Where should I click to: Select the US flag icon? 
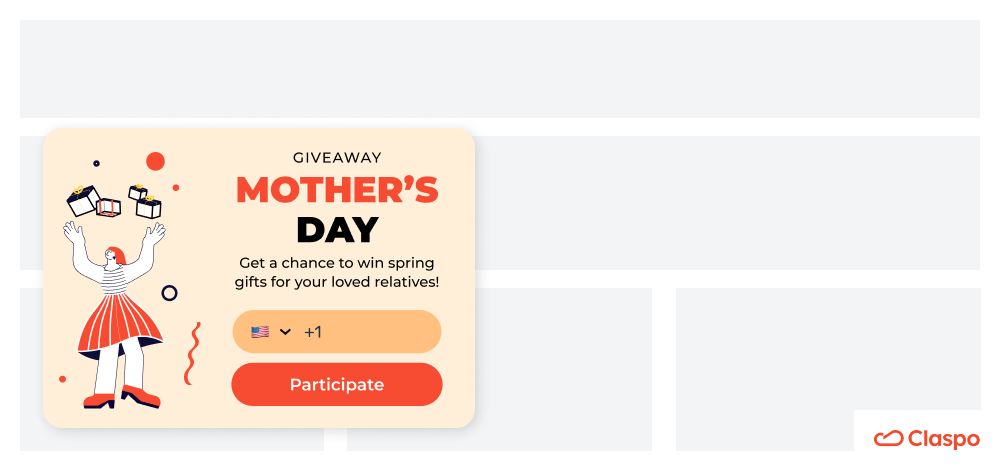click(260, 332)
